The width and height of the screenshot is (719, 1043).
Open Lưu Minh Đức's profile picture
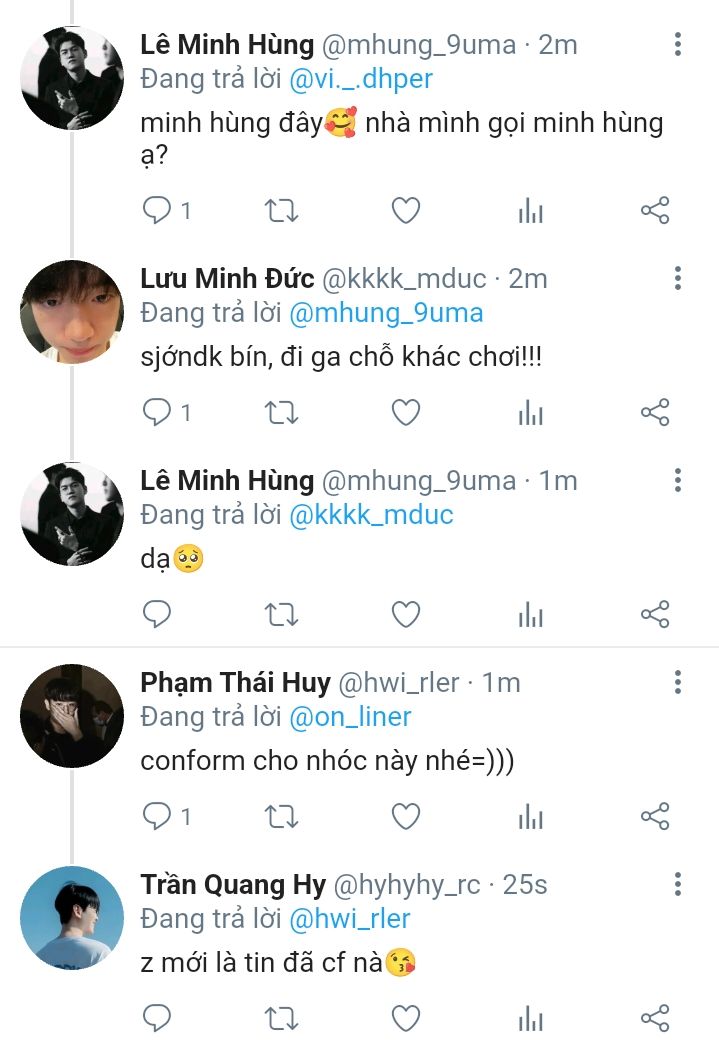click(x=72, y=312)
